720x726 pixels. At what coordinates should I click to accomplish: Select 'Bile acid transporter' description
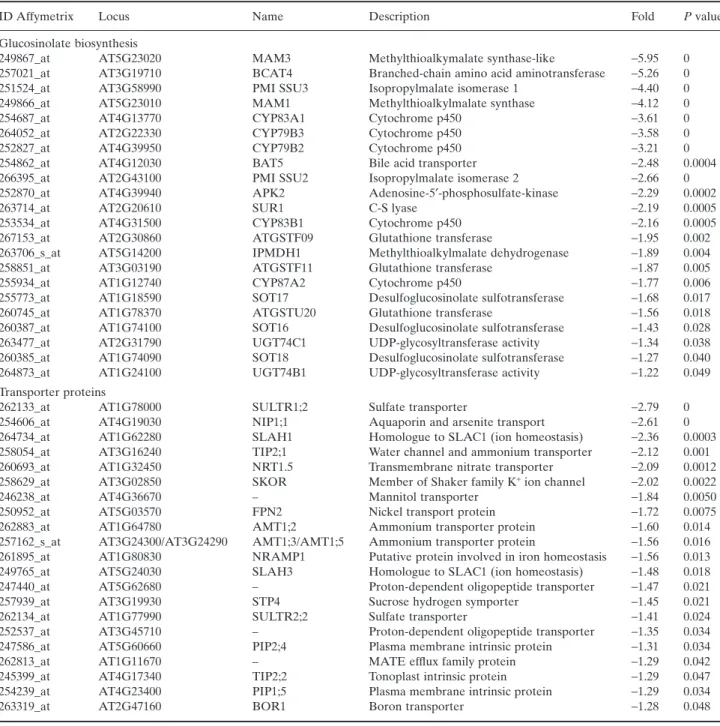(x=423, y=163)
